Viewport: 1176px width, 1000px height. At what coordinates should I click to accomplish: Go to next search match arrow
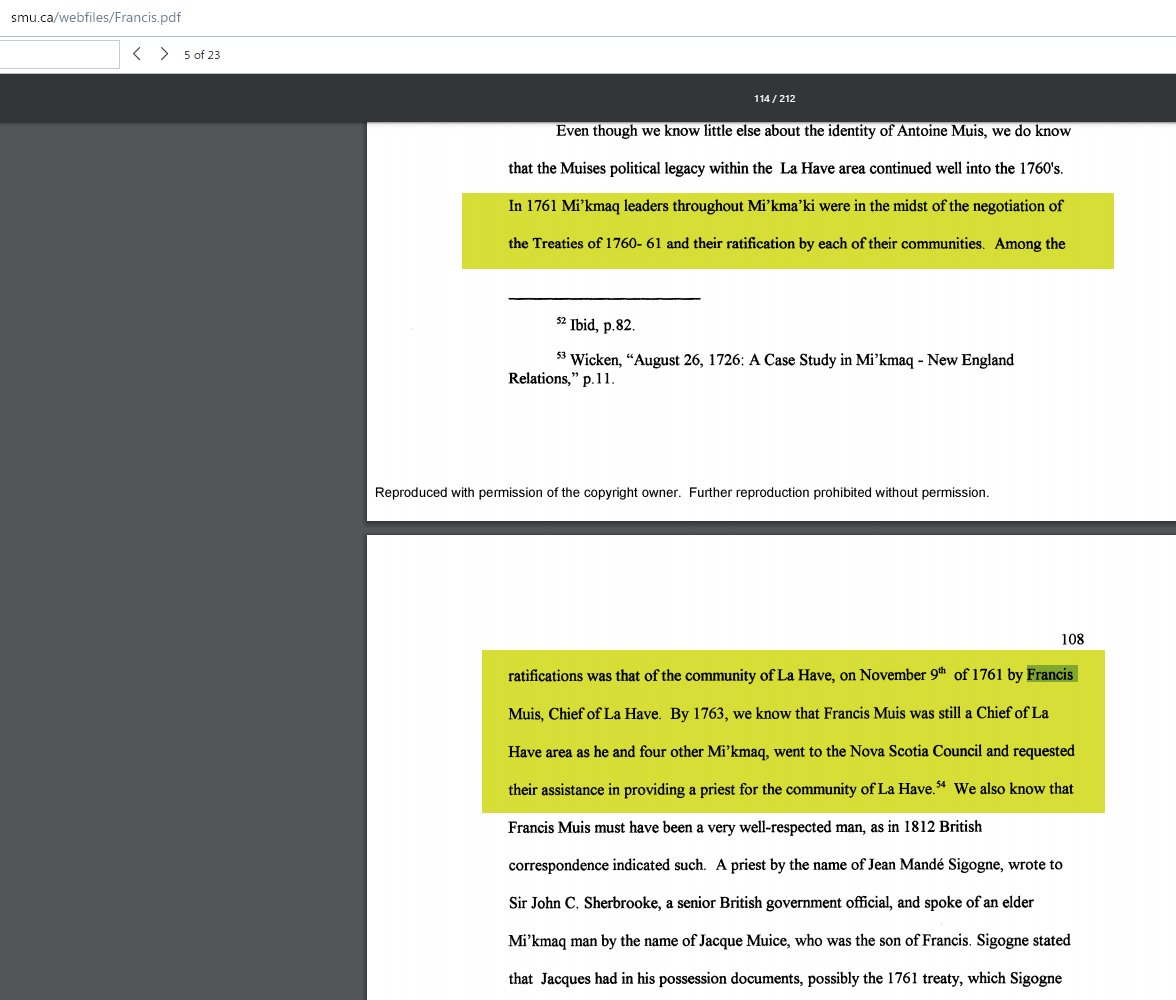click(164, 54)
